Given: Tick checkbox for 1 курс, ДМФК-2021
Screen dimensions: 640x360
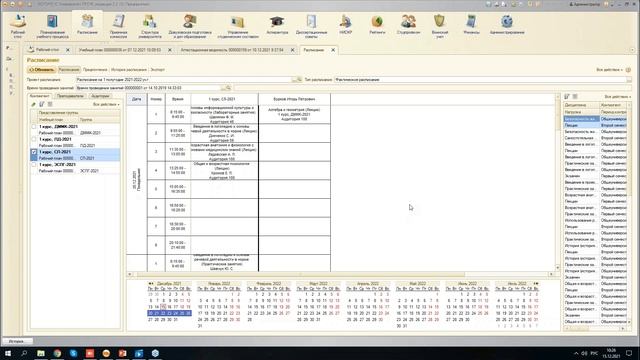Looking at the screenshot, I should tap(34, 127).
